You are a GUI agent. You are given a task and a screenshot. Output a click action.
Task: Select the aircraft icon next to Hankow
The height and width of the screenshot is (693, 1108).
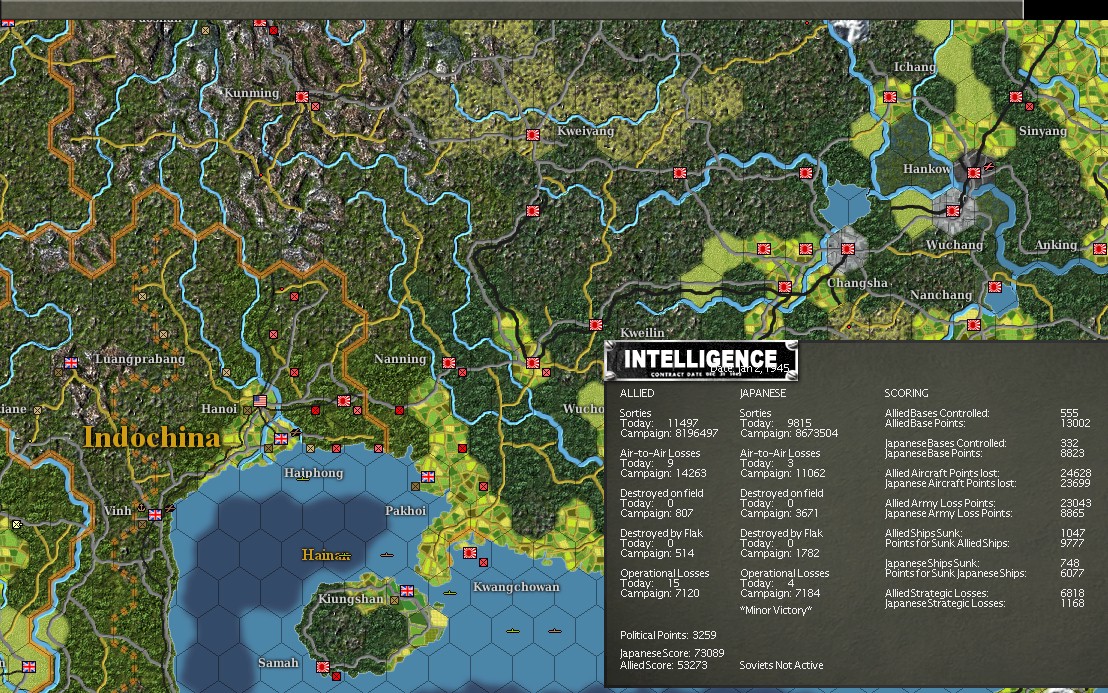pos(989,166)
